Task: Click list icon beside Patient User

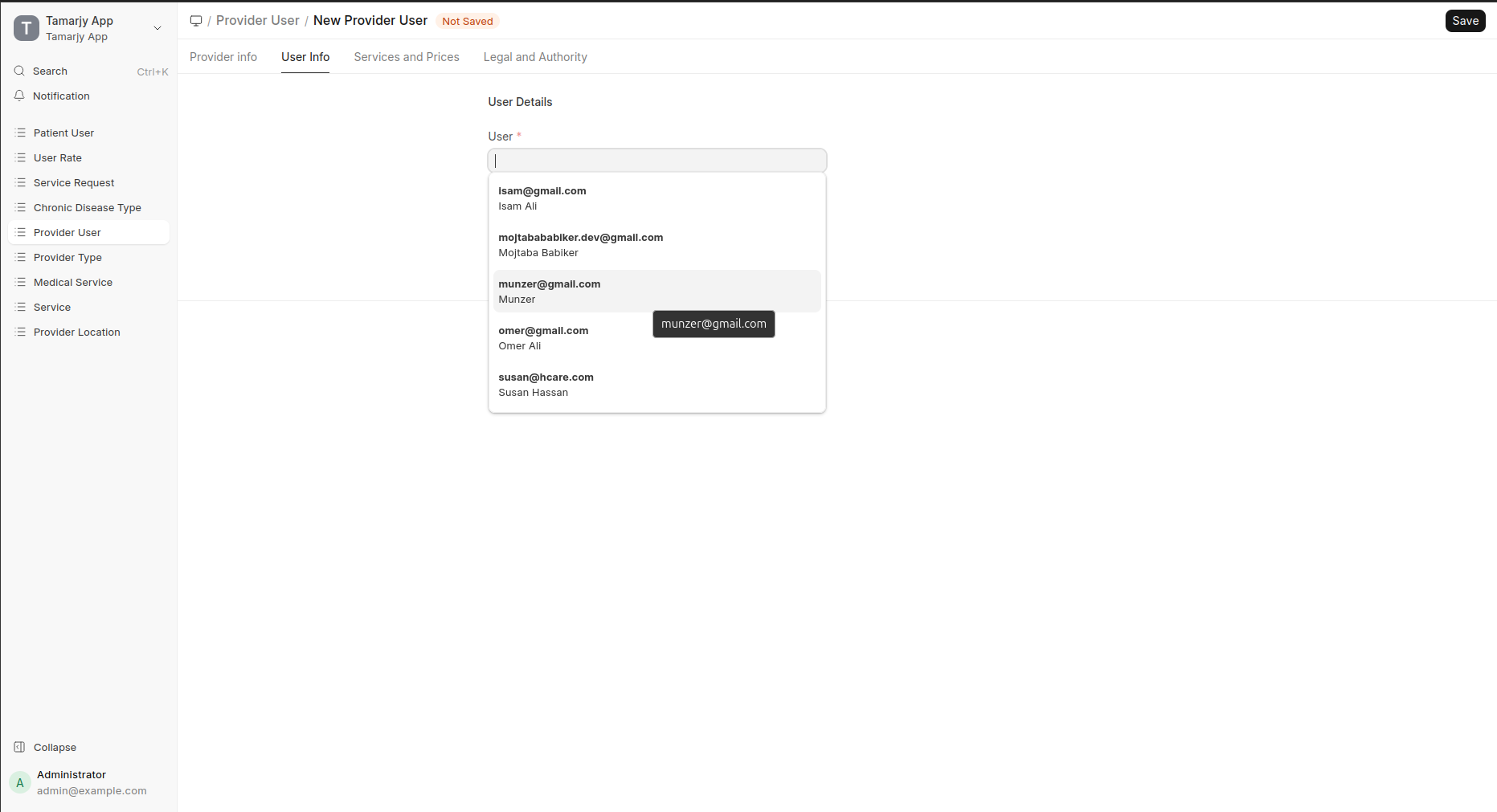Action: pos(21,133)
